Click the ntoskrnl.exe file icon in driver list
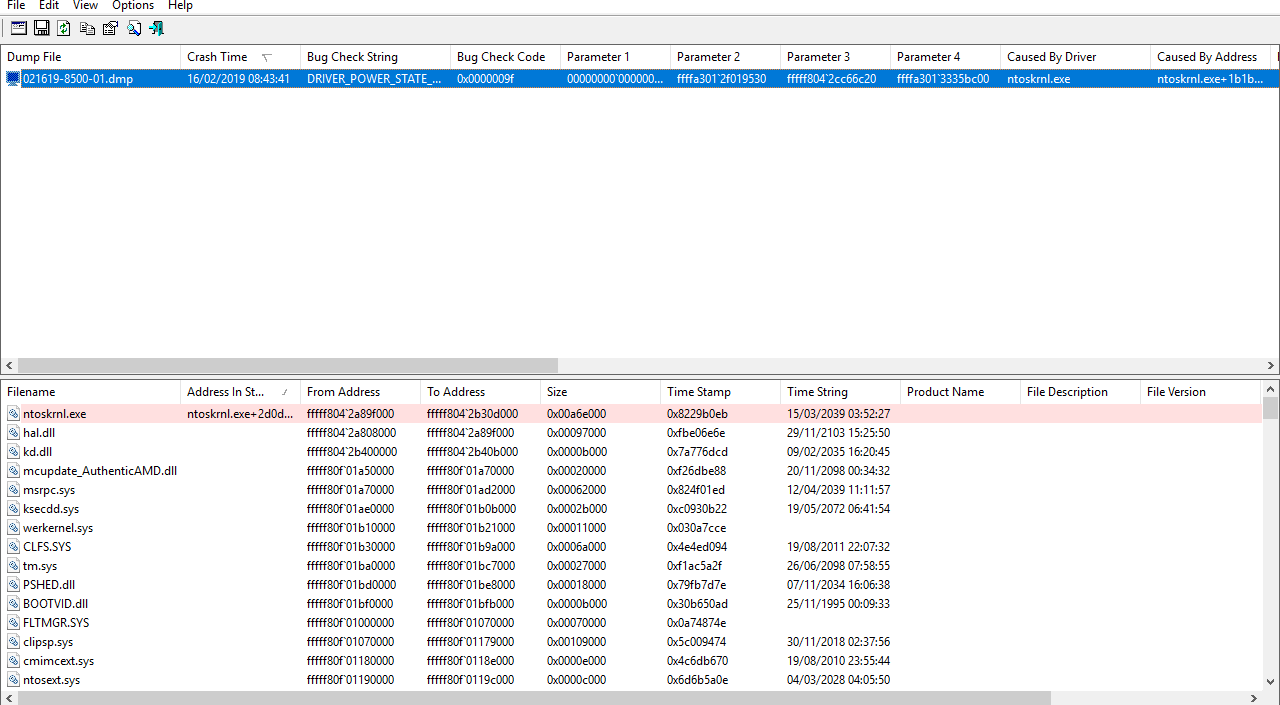The image size is (1280, 705). point(13,414)
